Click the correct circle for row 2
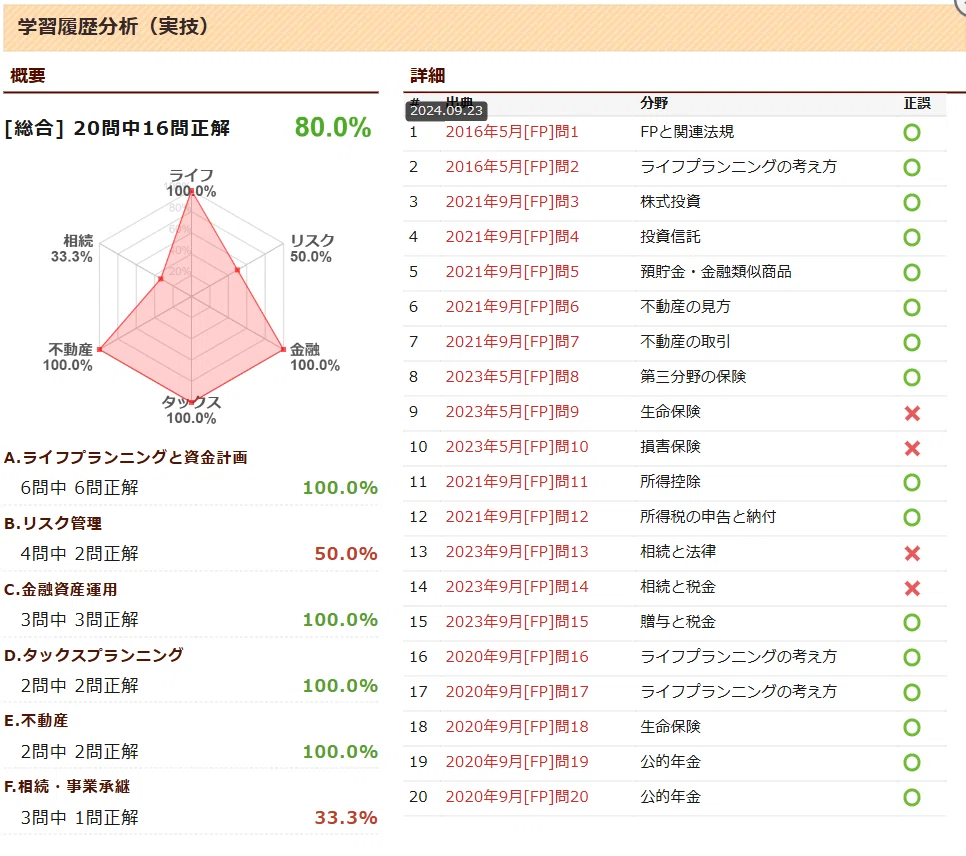Image resolution: width=966 pixels, height=856 pixels. tap(912, 168)
